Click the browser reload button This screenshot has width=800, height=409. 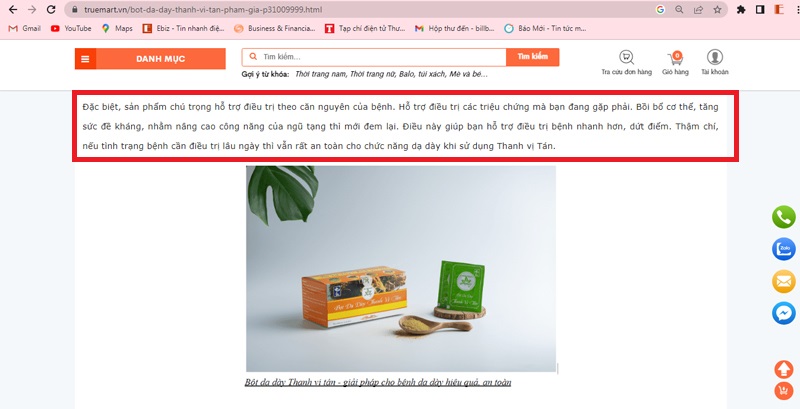(x=51, y=9)
